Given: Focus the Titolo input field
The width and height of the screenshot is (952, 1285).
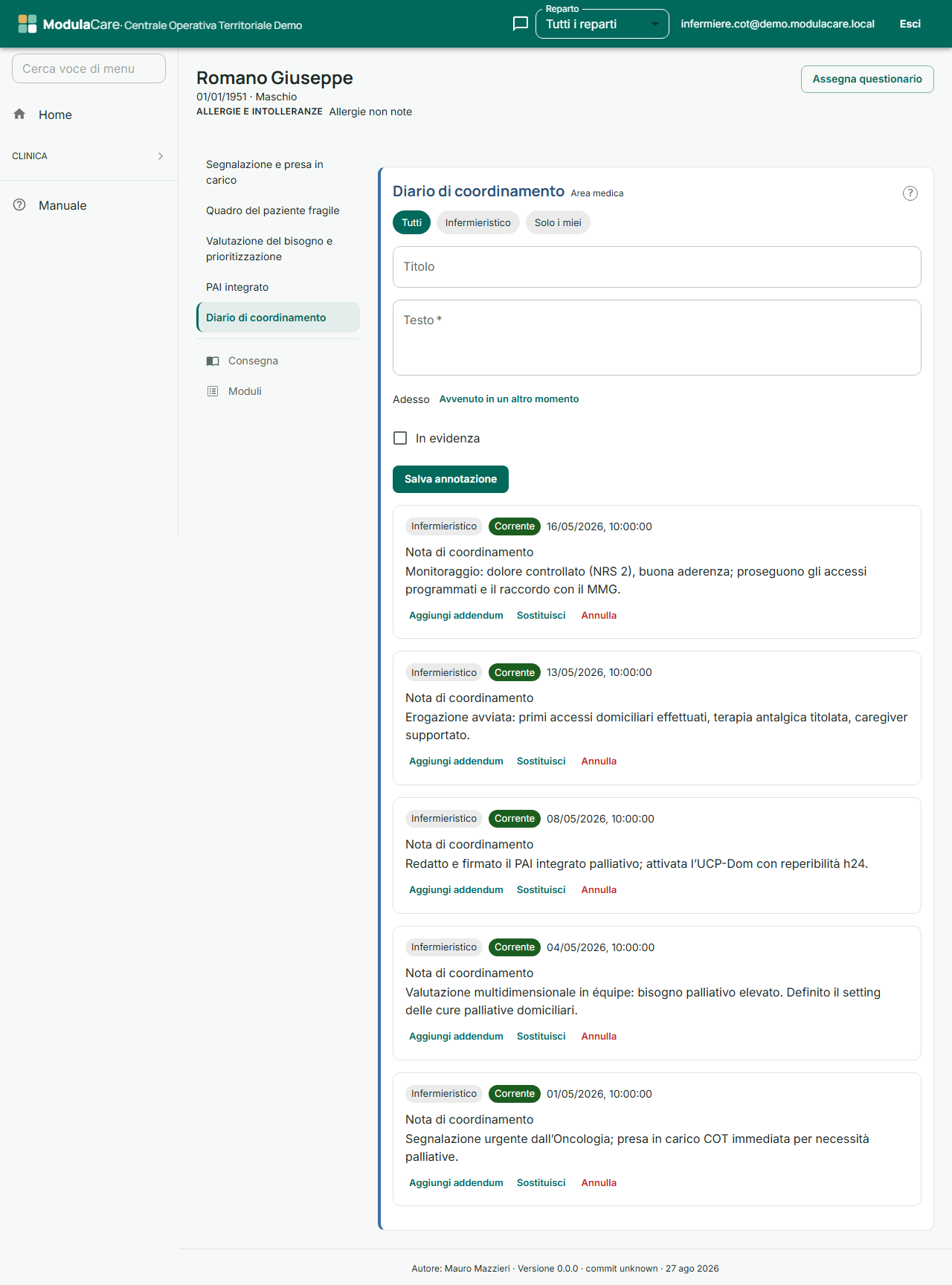Looking at the screenshot, I should pyautogui.click(x=657, y=267).
